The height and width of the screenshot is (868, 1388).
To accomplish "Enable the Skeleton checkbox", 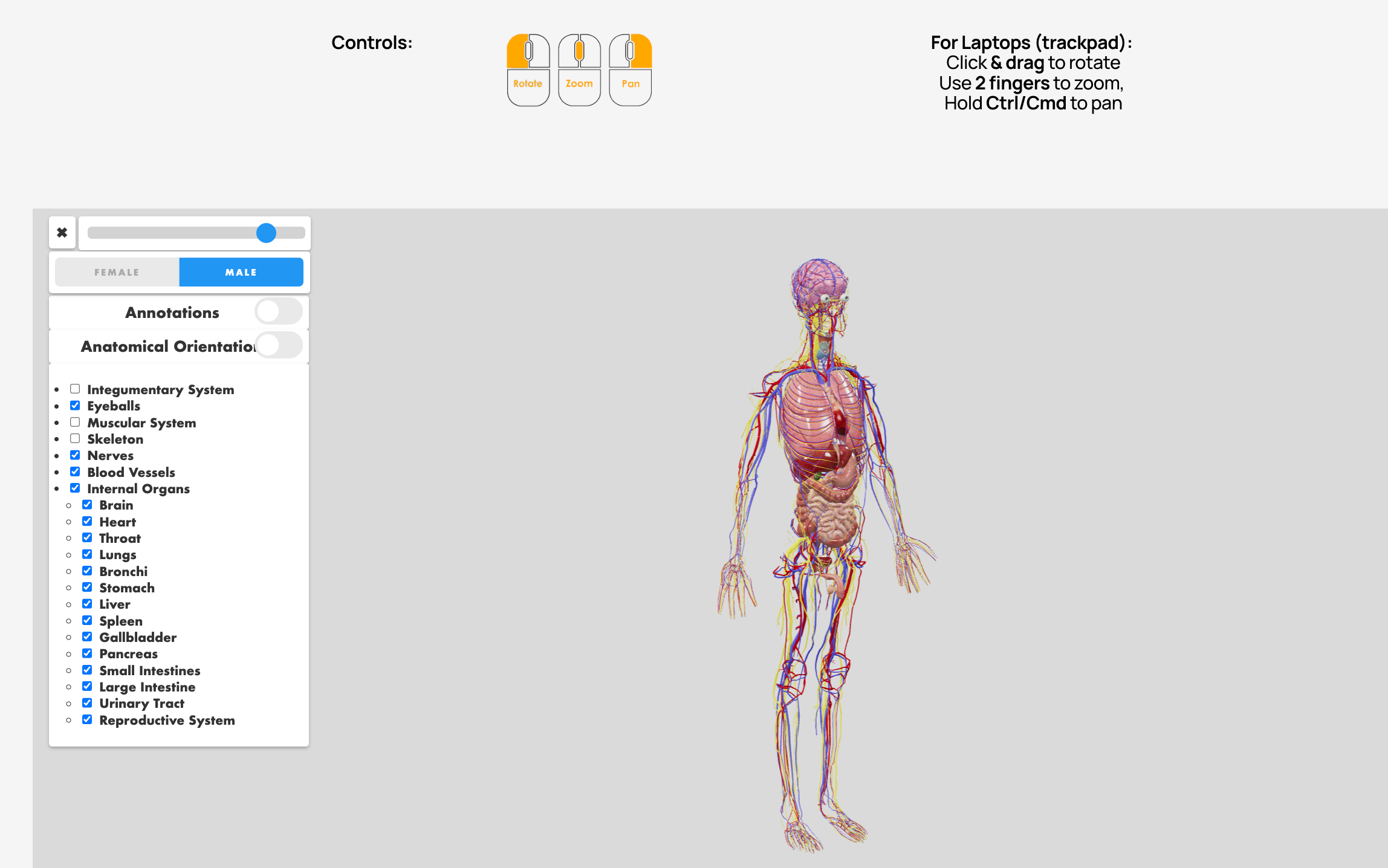I will (75, 438).
